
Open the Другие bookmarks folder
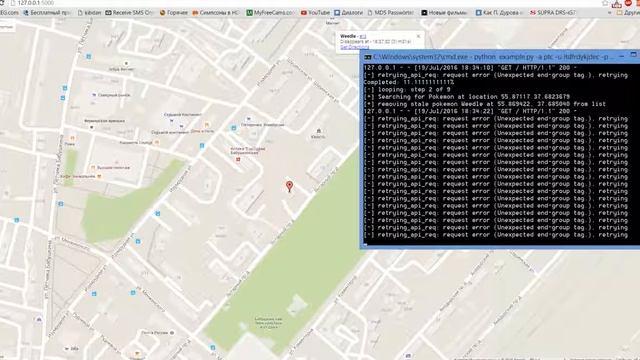(628, 13)
